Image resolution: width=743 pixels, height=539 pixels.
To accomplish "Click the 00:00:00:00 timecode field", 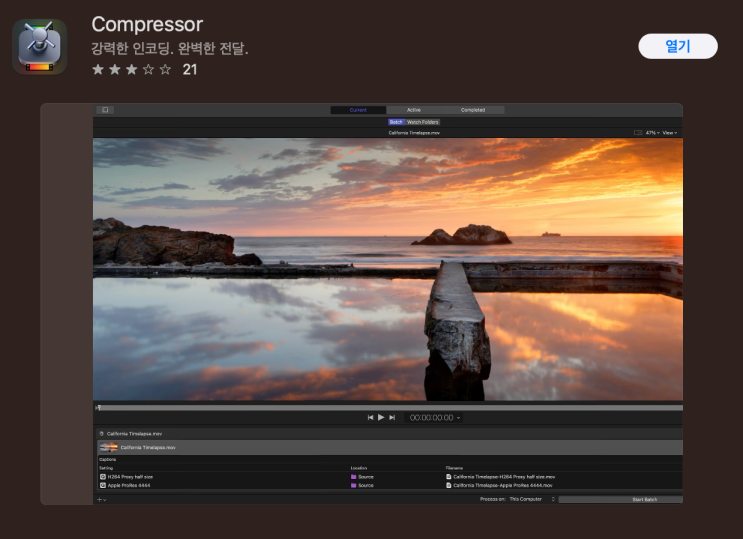I will coord(431,418).
